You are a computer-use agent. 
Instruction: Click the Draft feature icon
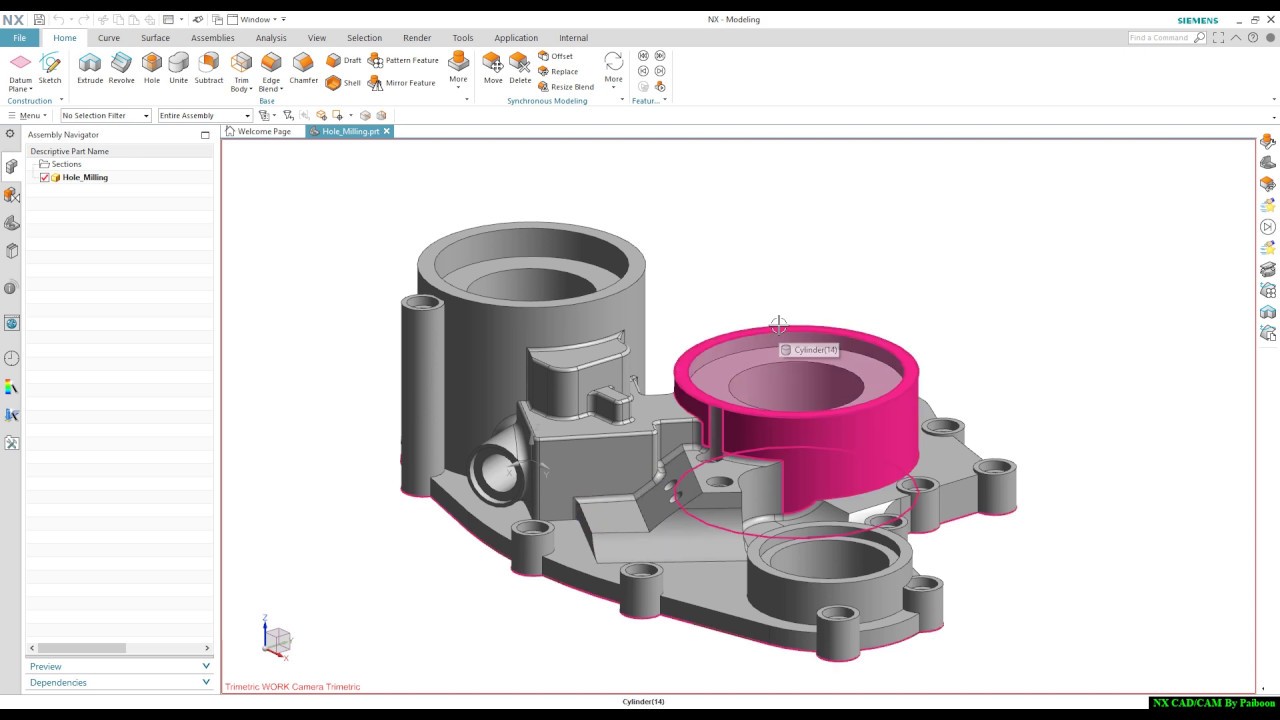click(334, 60)
